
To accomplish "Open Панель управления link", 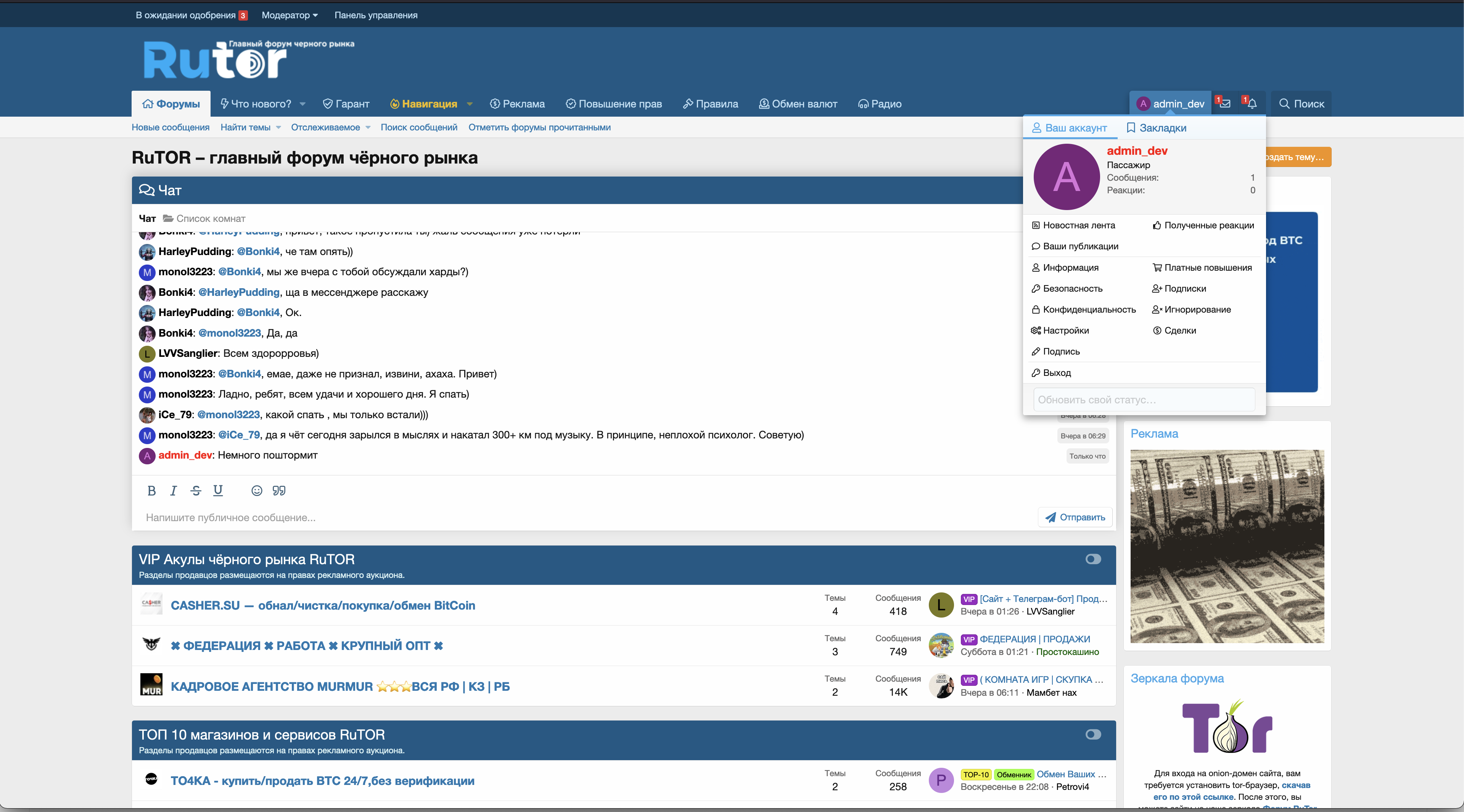I will (x=376, y=15).
